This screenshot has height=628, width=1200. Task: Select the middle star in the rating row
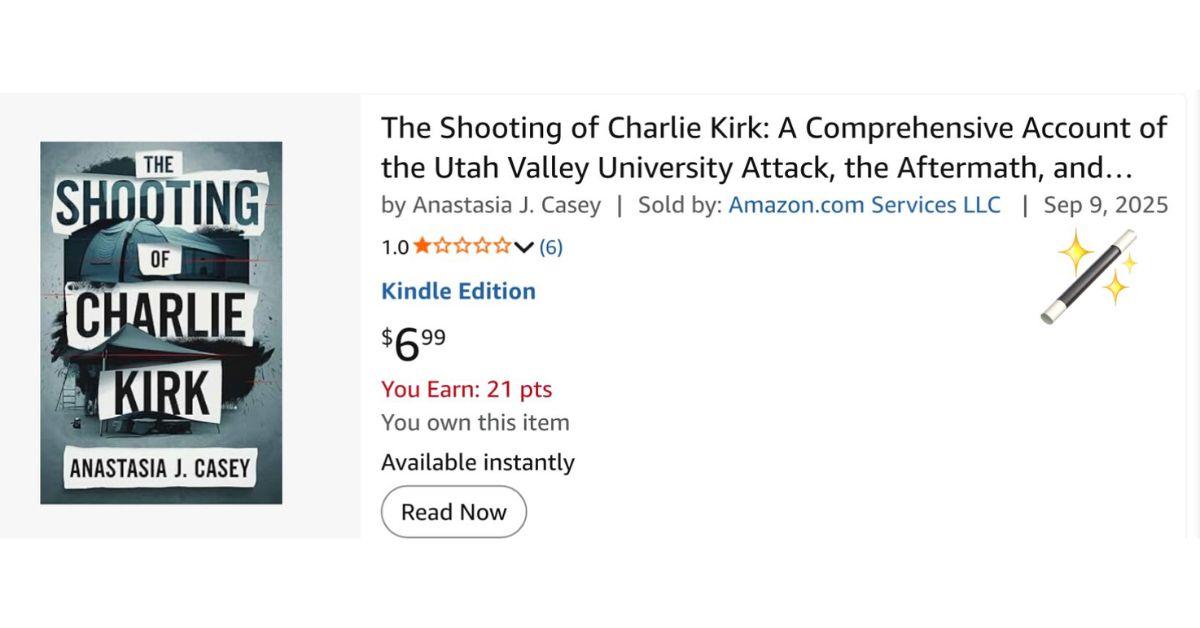(464, 245)
